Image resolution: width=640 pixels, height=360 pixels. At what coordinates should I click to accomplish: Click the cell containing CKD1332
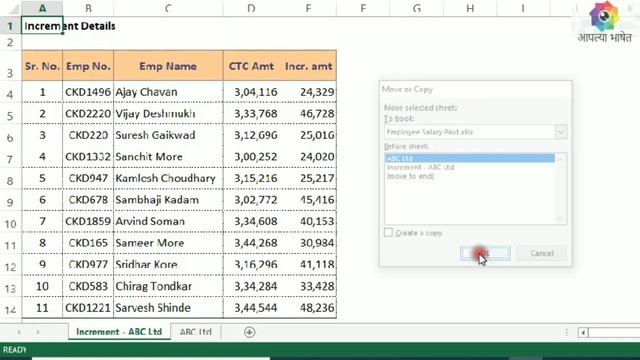[88, 157]
